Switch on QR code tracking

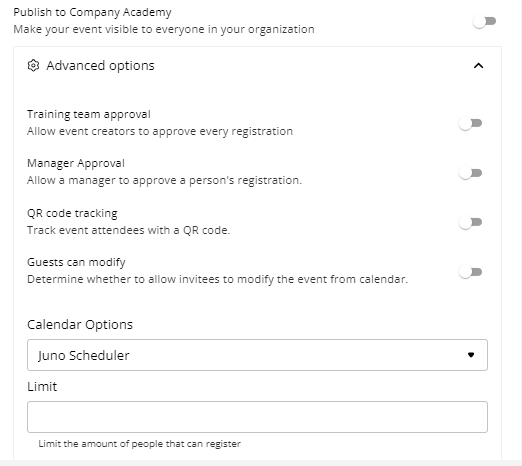tap(470, 222)
